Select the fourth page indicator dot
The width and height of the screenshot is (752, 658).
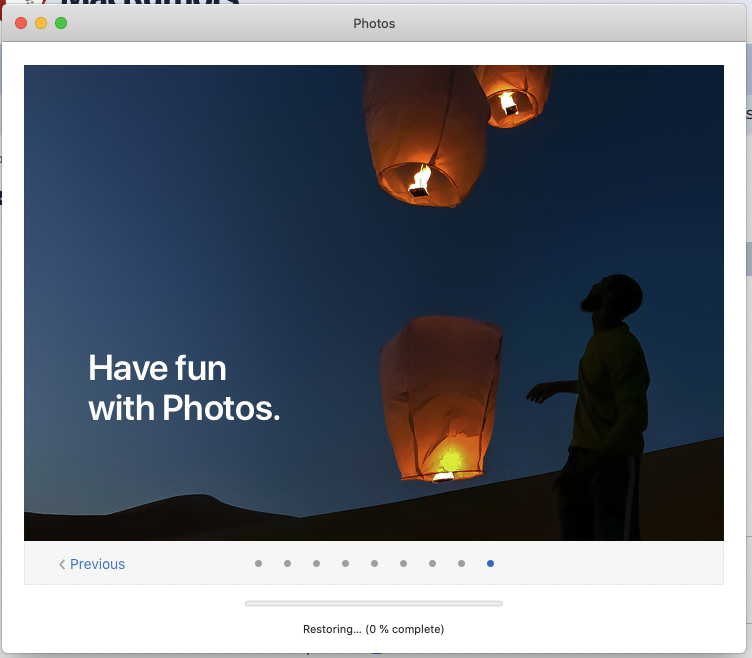point(345,564)
